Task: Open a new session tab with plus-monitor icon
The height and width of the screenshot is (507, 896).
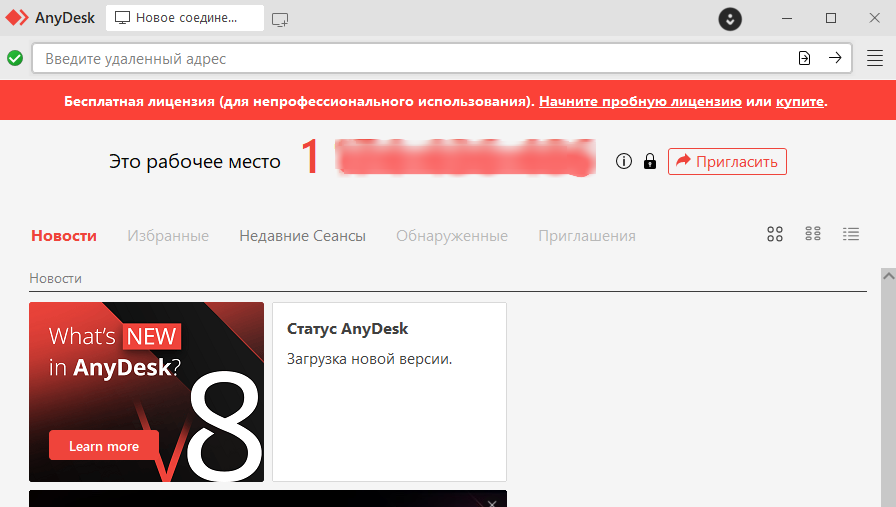Action: [x=280, y=19]
